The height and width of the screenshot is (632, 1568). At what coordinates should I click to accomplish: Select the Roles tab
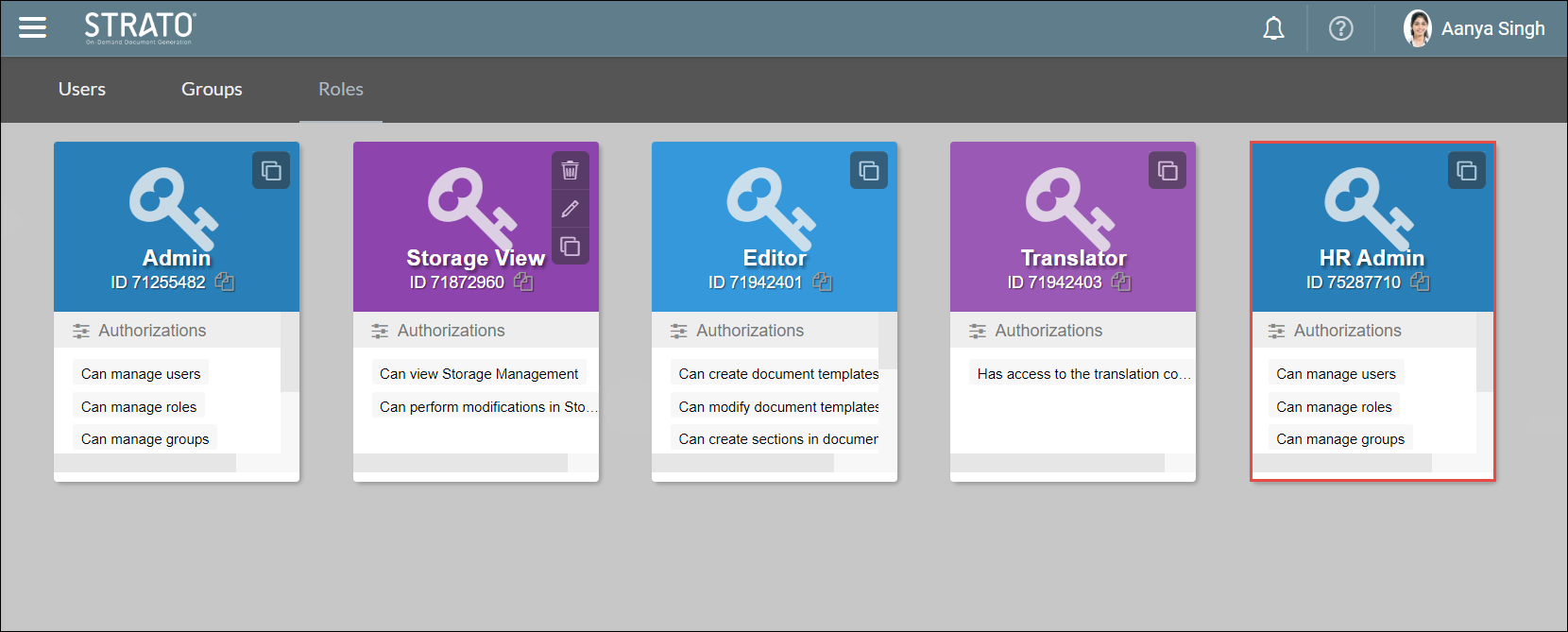[341, 89]
